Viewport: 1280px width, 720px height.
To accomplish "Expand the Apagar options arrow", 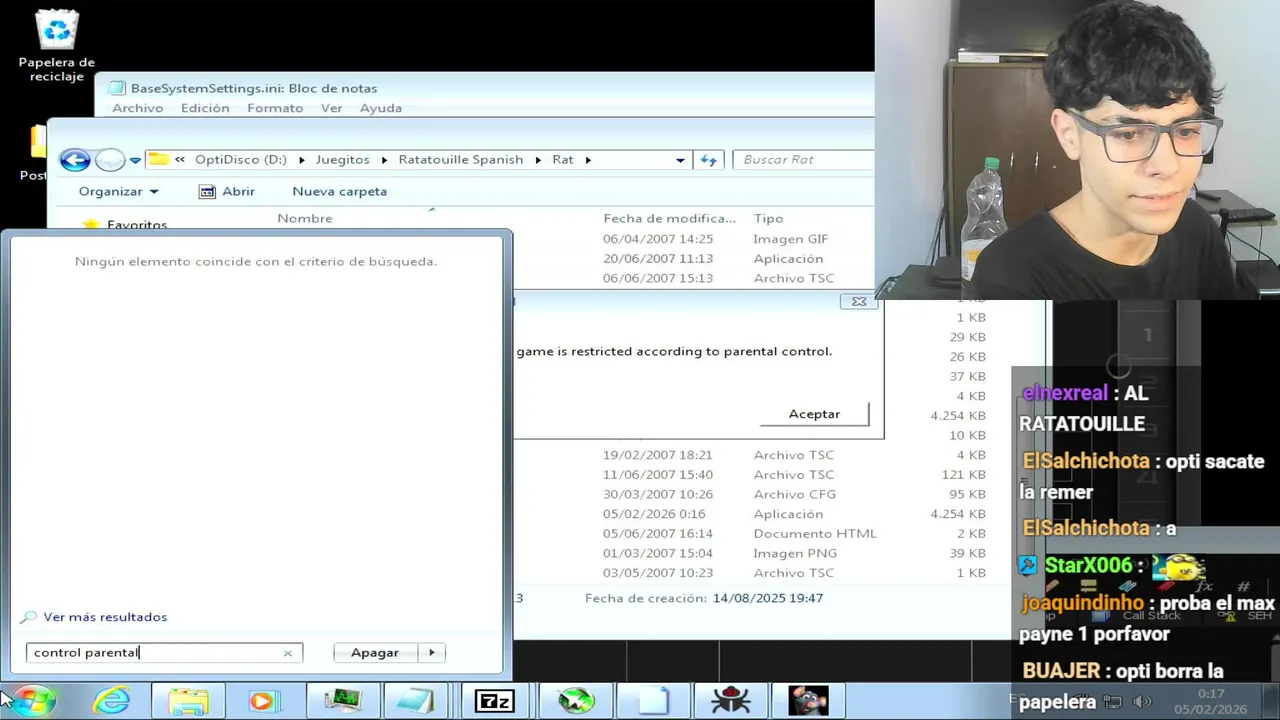I will point(431,652).
